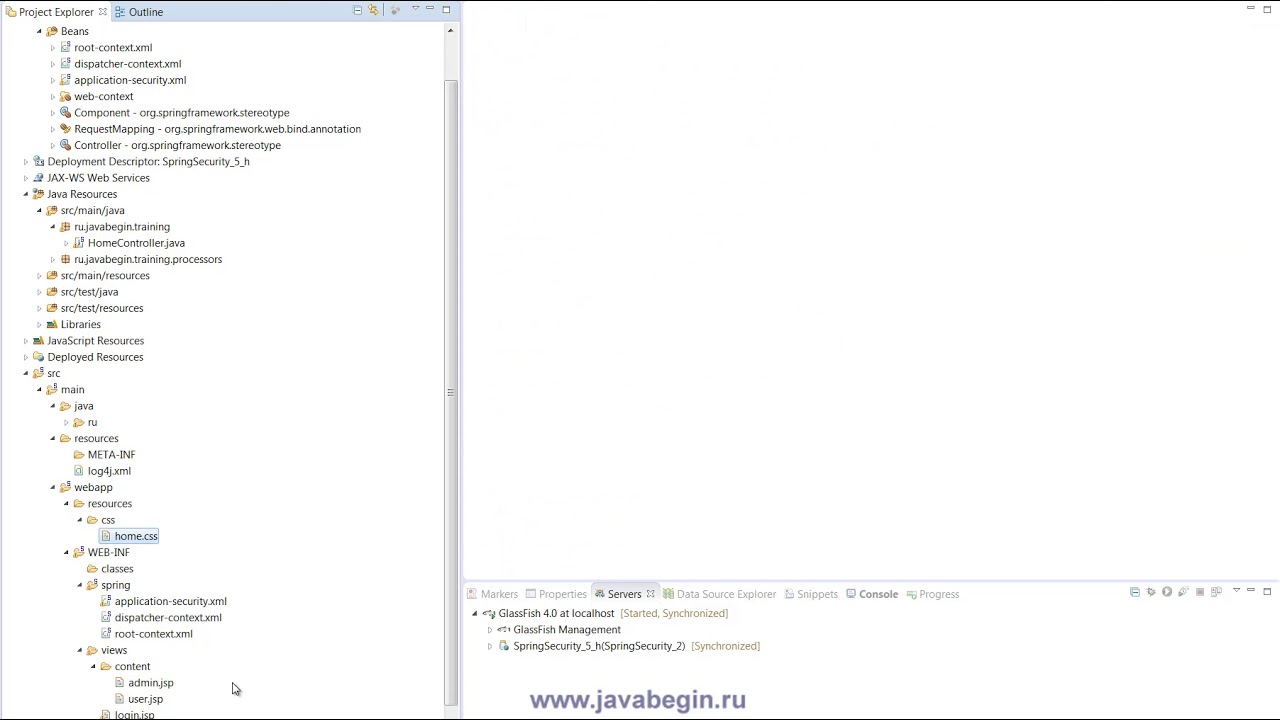The image size is (1280, 720).
Task: Open the Markers tab
Action: (x=492, y=594)
